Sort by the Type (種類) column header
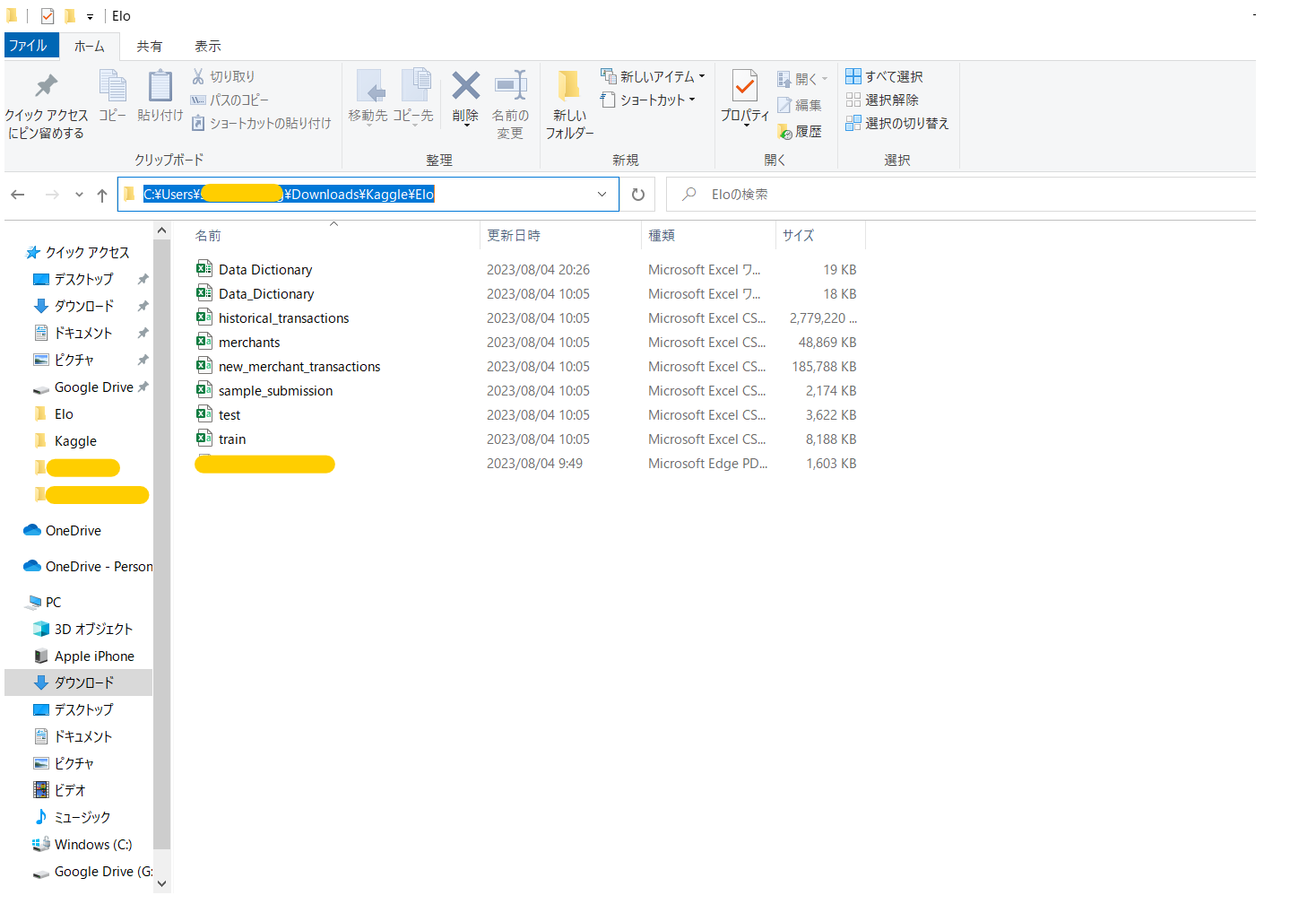 pyautogui.click(x=662, y=236)
